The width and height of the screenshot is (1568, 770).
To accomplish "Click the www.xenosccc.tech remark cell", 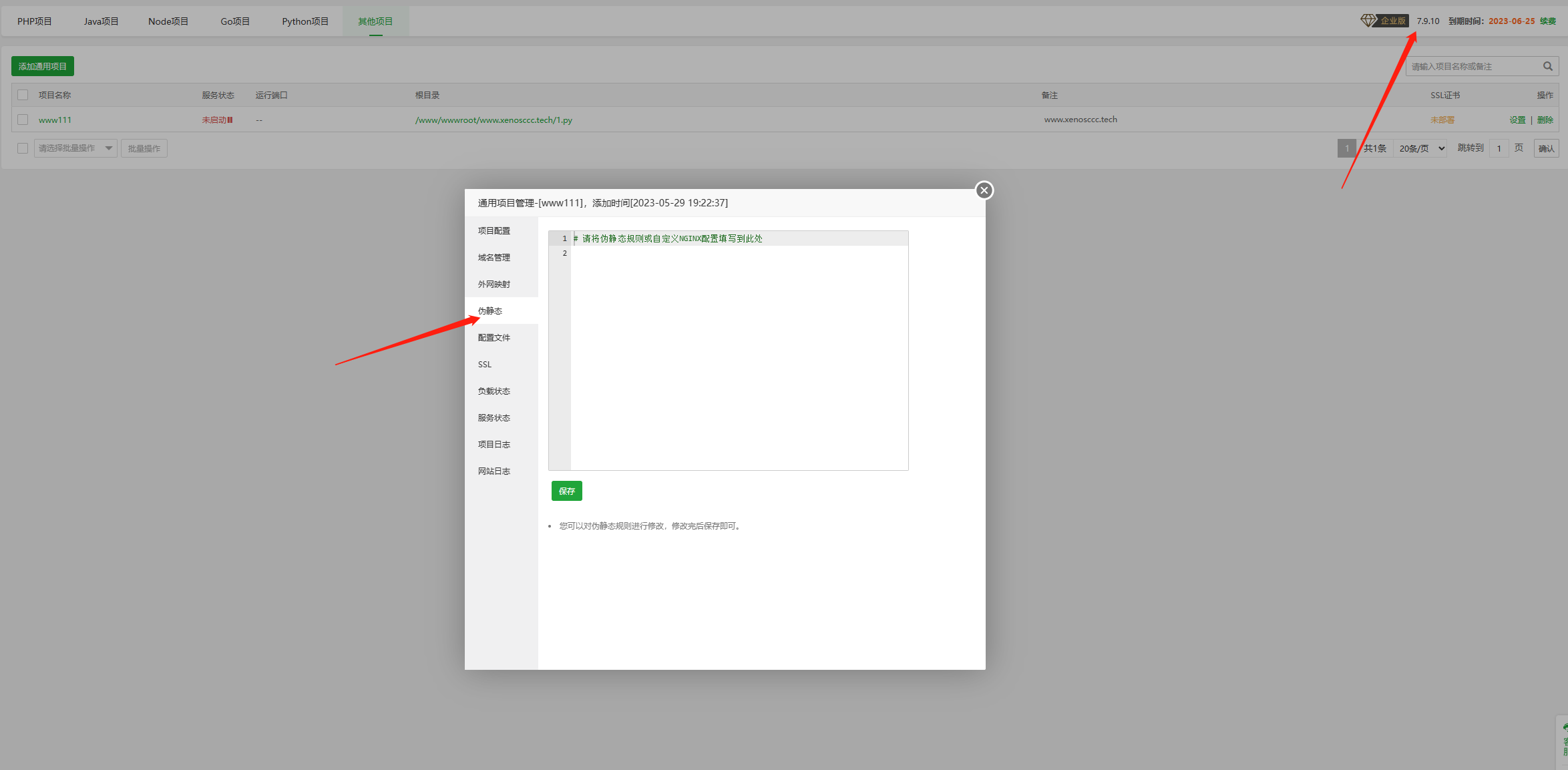I will coord(1081,120).
